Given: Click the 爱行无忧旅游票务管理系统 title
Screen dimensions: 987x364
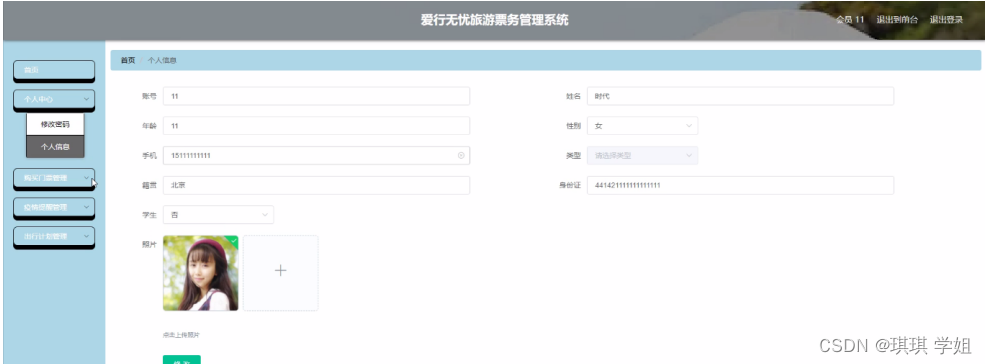Looking at the screenshot, I should (x=495, y=20).
